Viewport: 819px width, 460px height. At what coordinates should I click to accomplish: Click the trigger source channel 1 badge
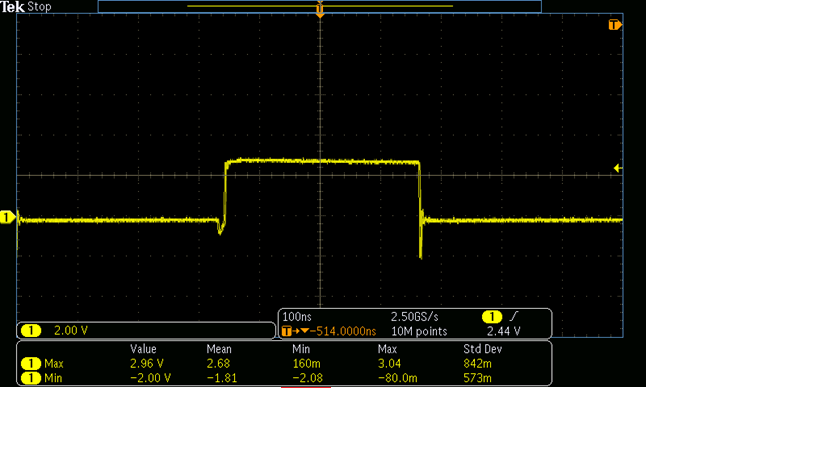pos(492,316)
